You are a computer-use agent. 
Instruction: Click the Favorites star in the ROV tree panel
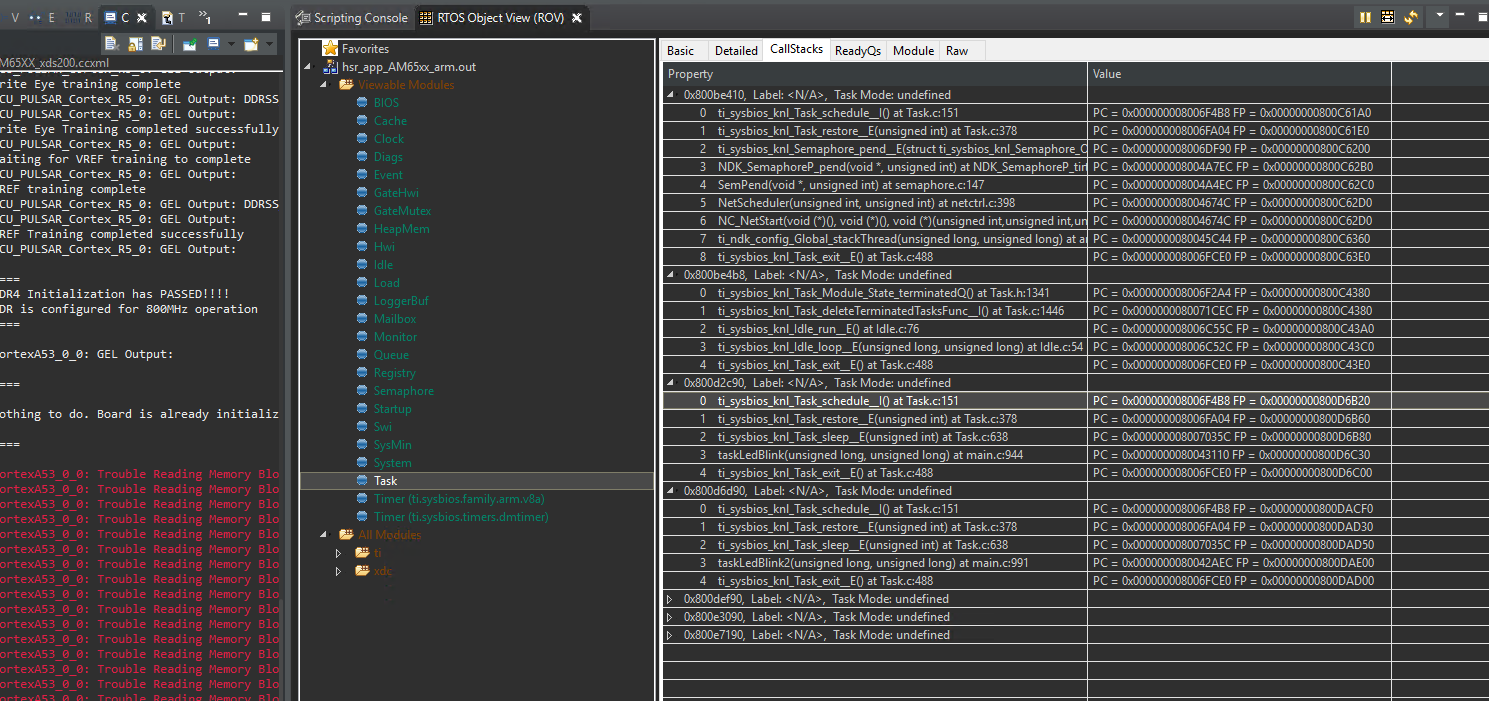point(330,47)
